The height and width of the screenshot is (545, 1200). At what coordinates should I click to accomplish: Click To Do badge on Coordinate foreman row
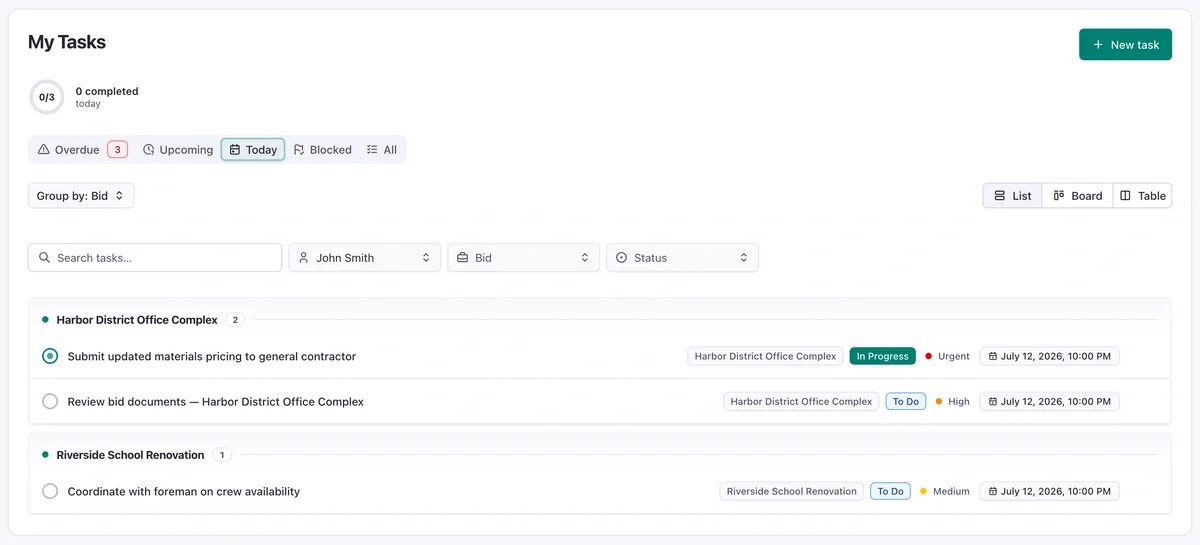point(890,491)
